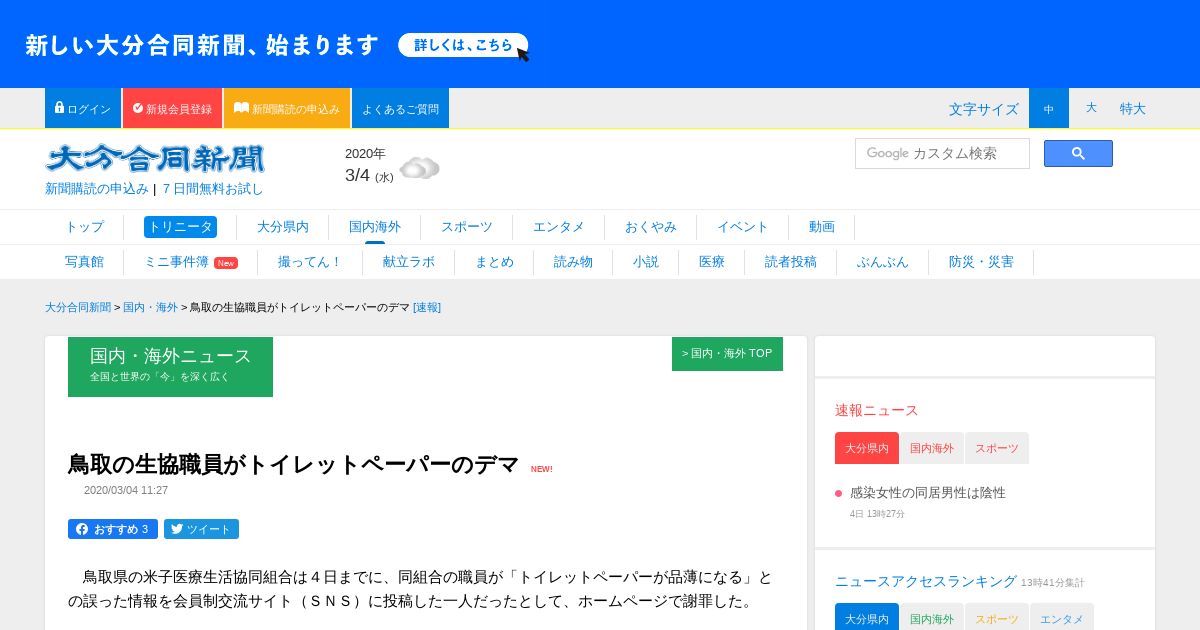The height and width of the screenshot is (630, 1200).
Task: Click 詳しくは、こちら banner button
Action: (x=463, y=45)
